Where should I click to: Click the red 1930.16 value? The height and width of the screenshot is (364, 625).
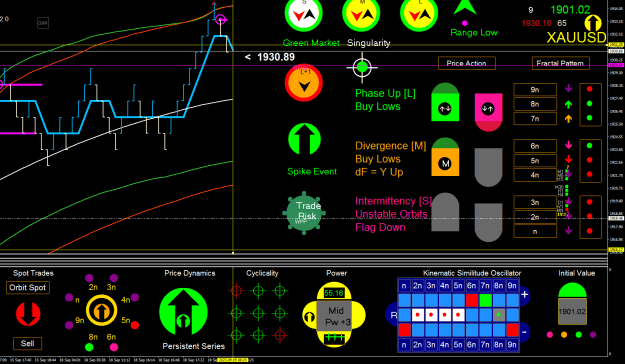pos(536,23)
